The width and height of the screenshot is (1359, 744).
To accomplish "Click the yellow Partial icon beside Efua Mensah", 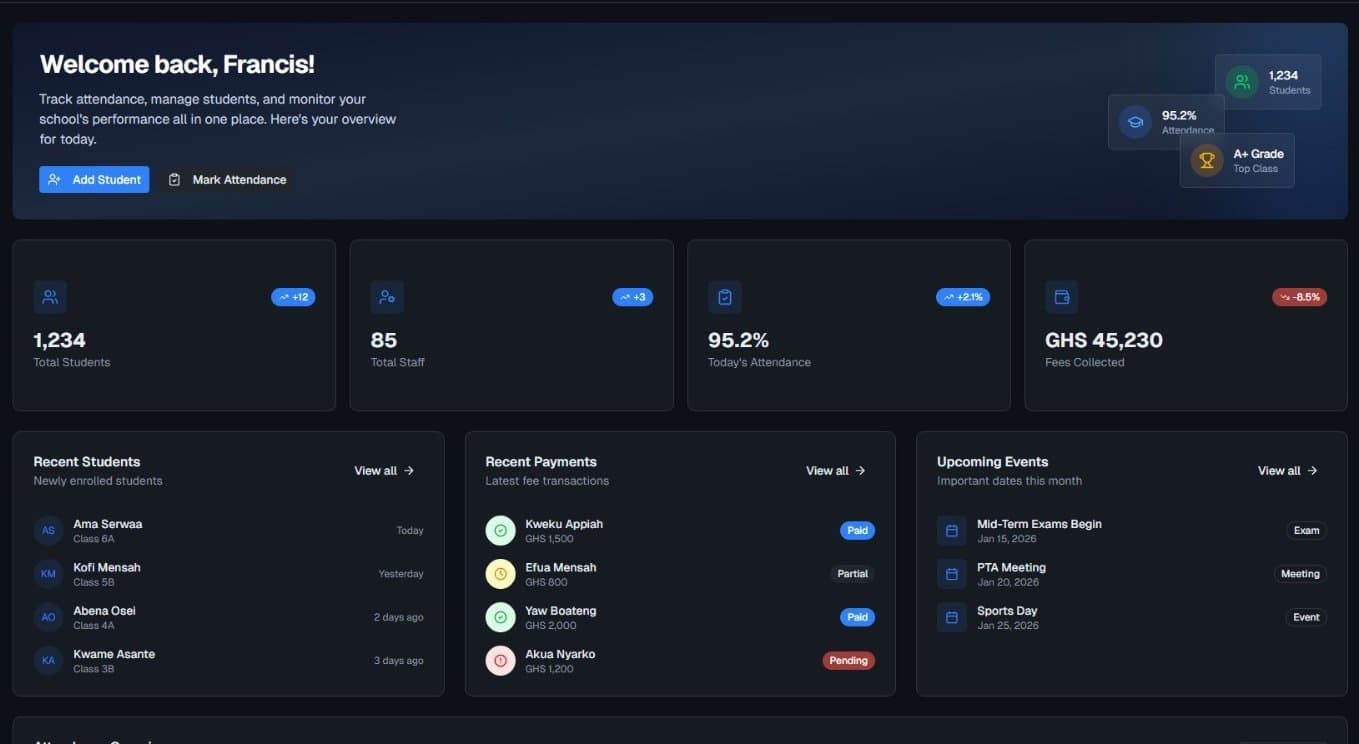I will [501, 573].
